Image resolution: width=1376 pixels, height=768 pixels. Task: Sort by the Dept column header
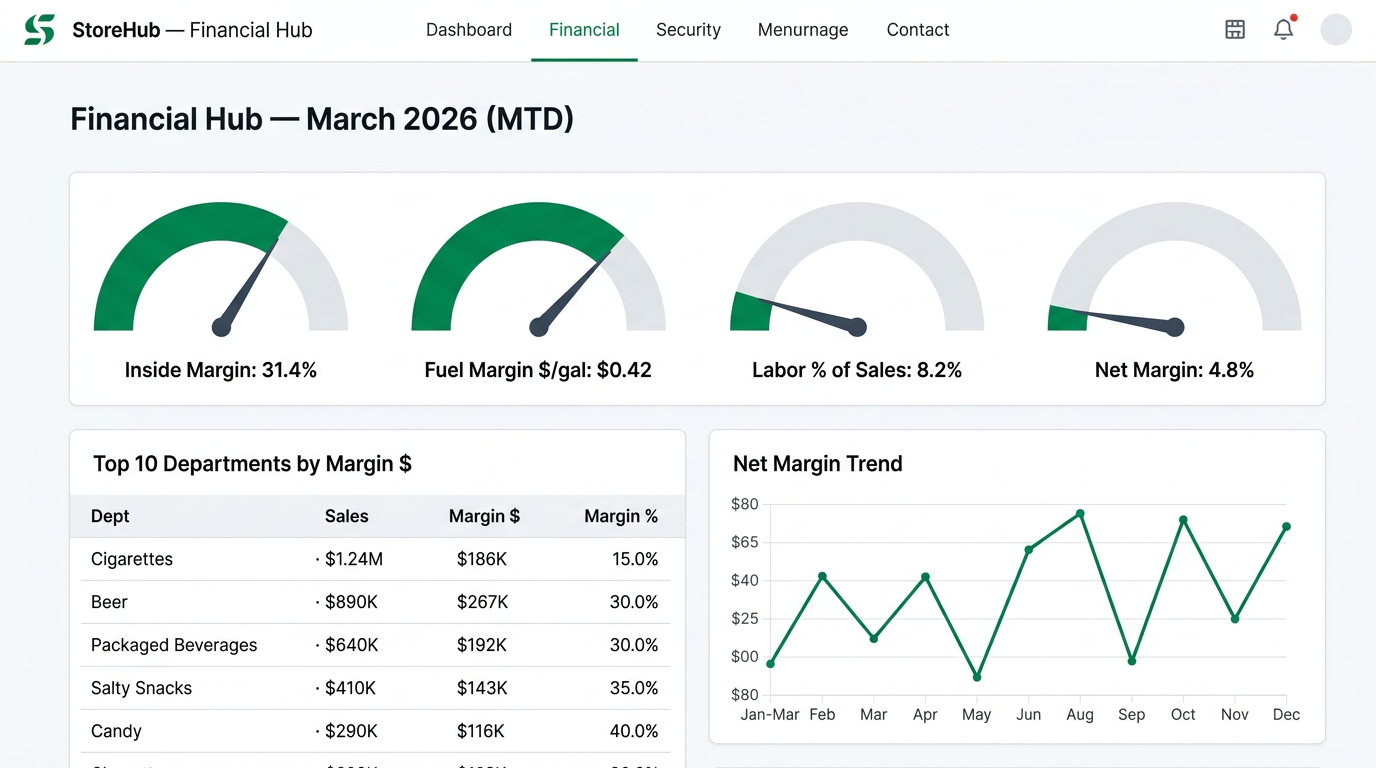[110, 516]
